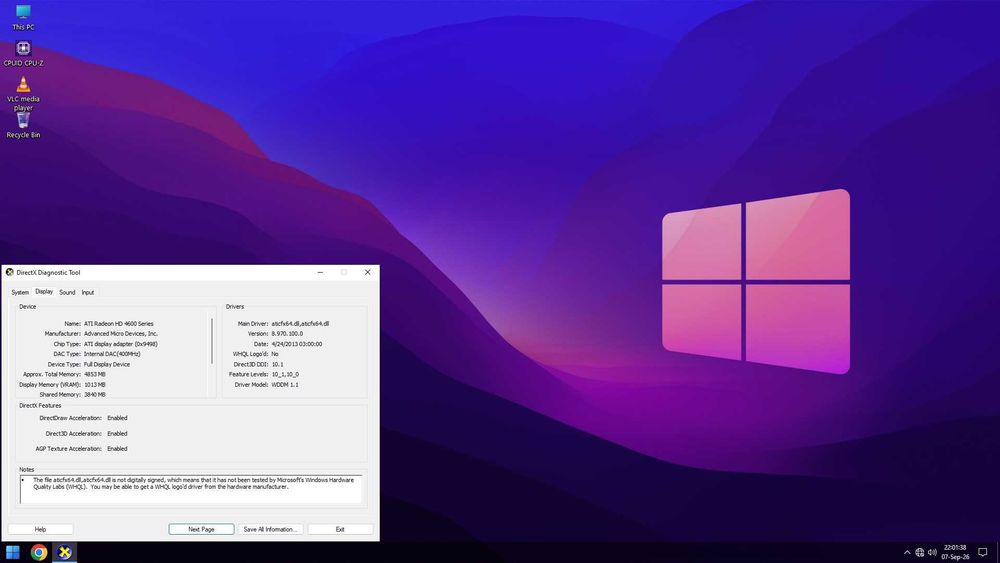Viewport: 1000px width, 563px height.
Task: Open the Recycle Bin
Action: tap(23, 124)
